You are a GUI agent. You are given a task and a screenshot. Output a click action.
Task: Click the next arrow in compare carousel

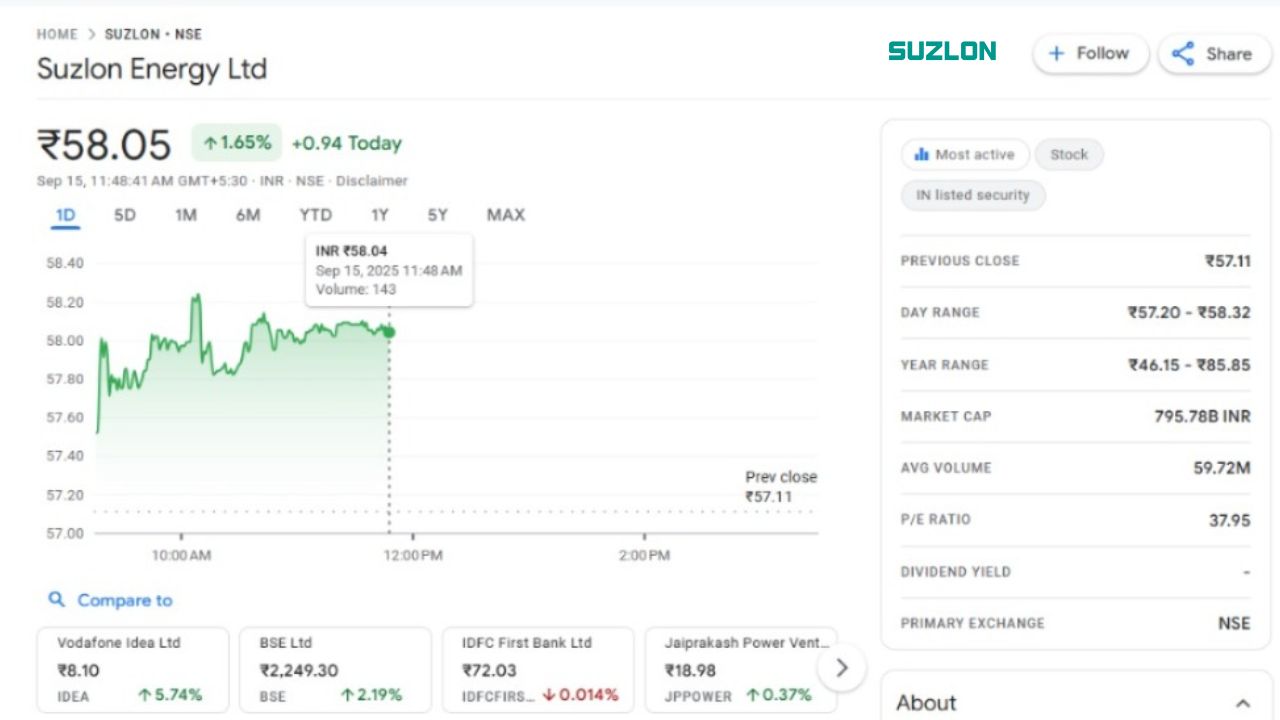point(841,667)
